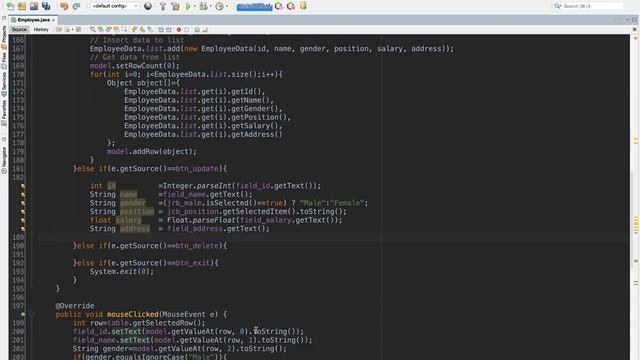Viewport: 640px width, 360px height.
Task: Toggle Bookmark on current line
Action: pos(150,29)
